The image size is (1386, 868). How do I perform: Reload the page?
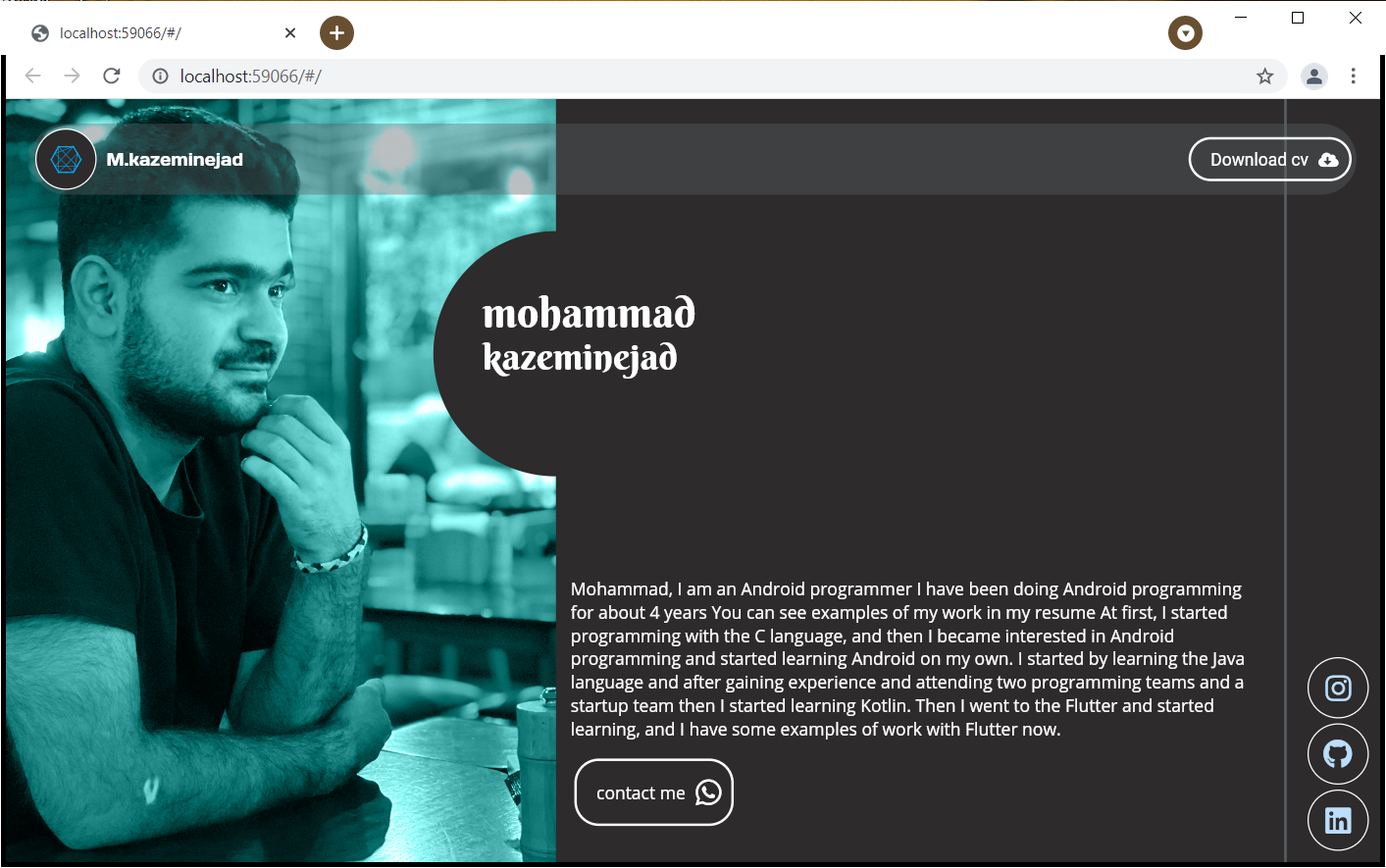click(x=112, y=77)
